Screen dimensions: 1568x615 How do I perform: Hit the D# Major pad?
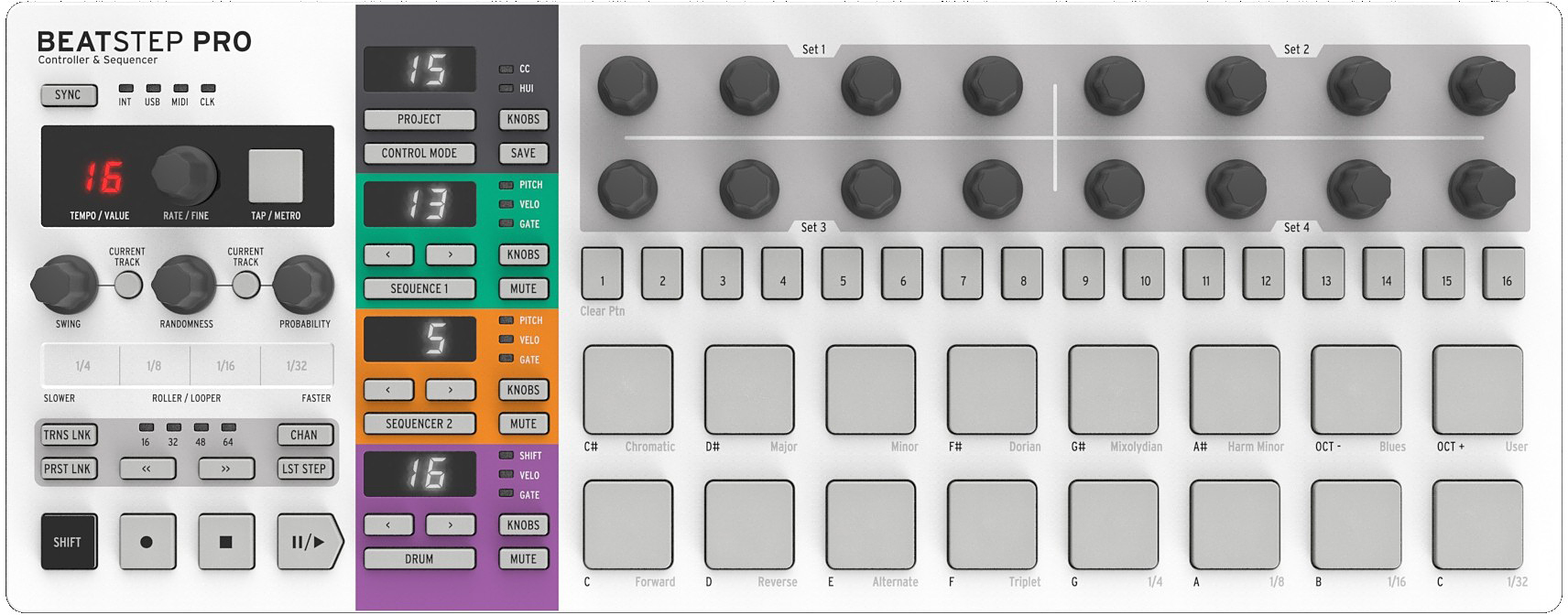pyautogui.click(x=749, y=390)
